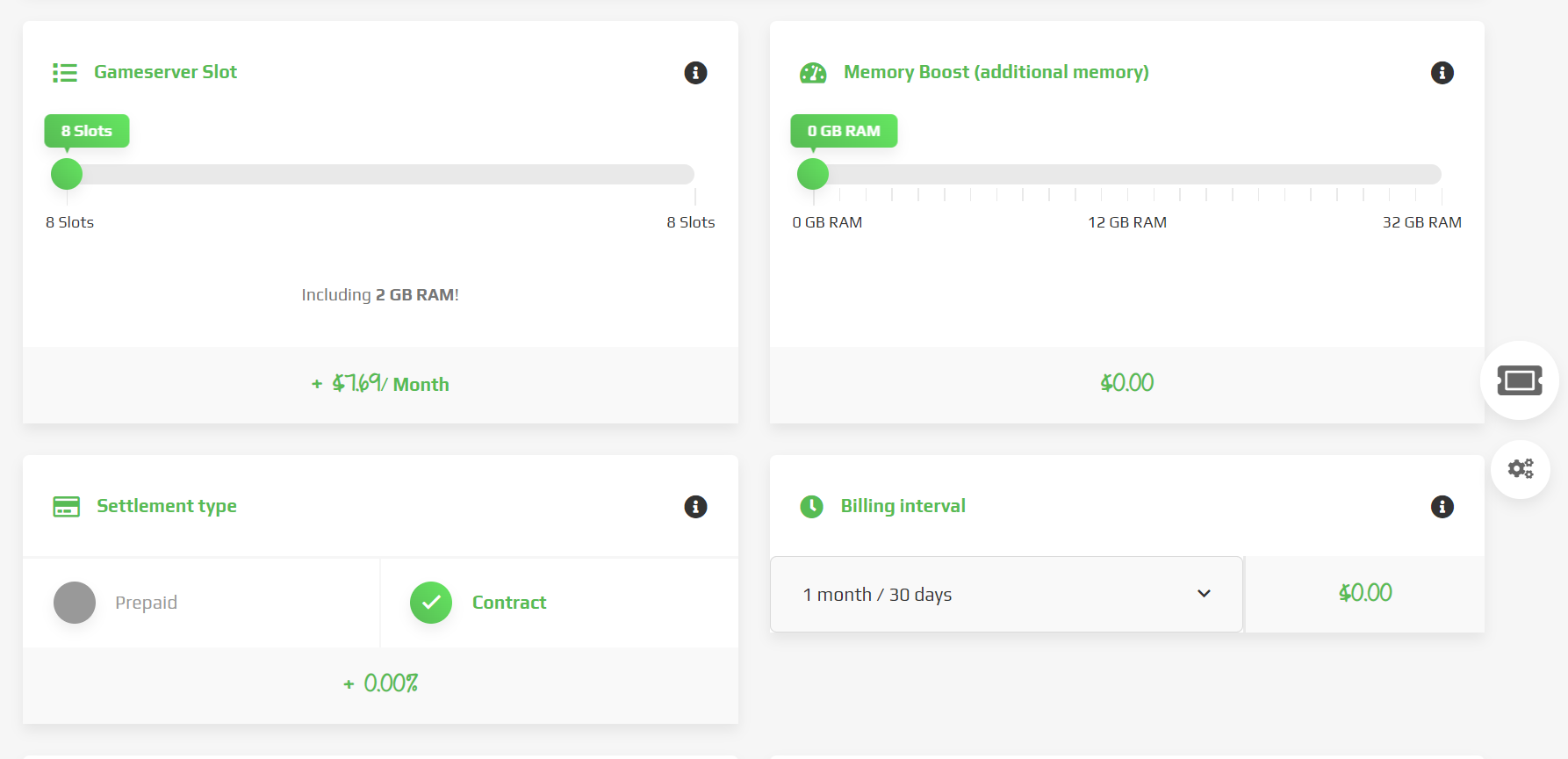
Task: Select the Contract settlement option
Action: click(x=508, y=603)
